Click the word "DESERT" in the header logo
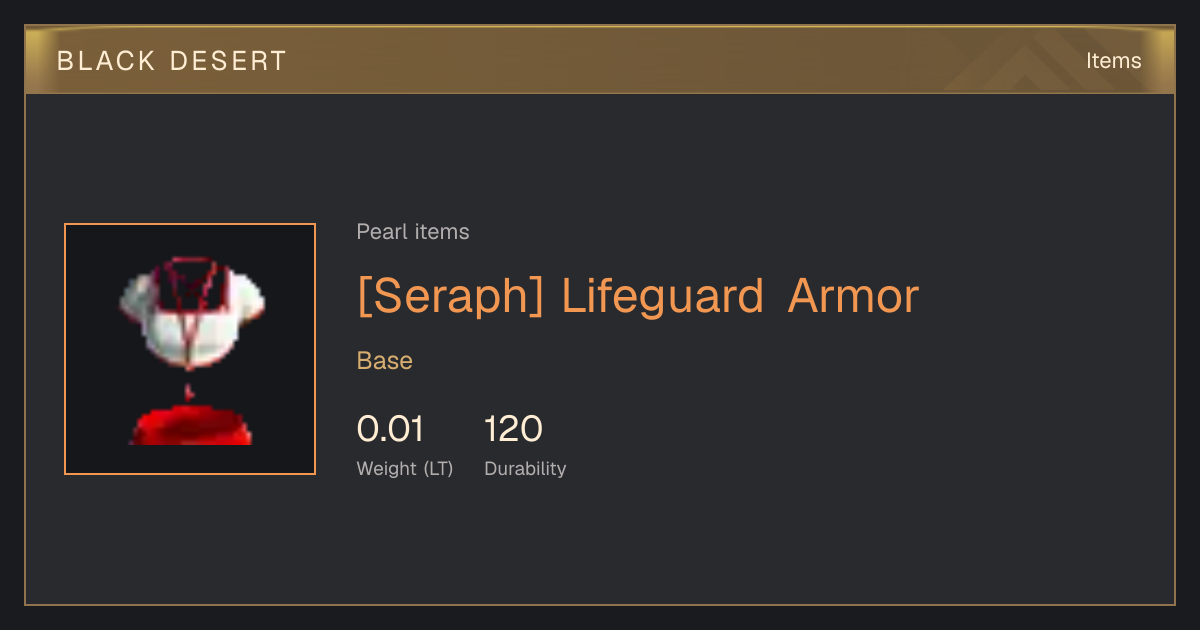 point(228,61)
